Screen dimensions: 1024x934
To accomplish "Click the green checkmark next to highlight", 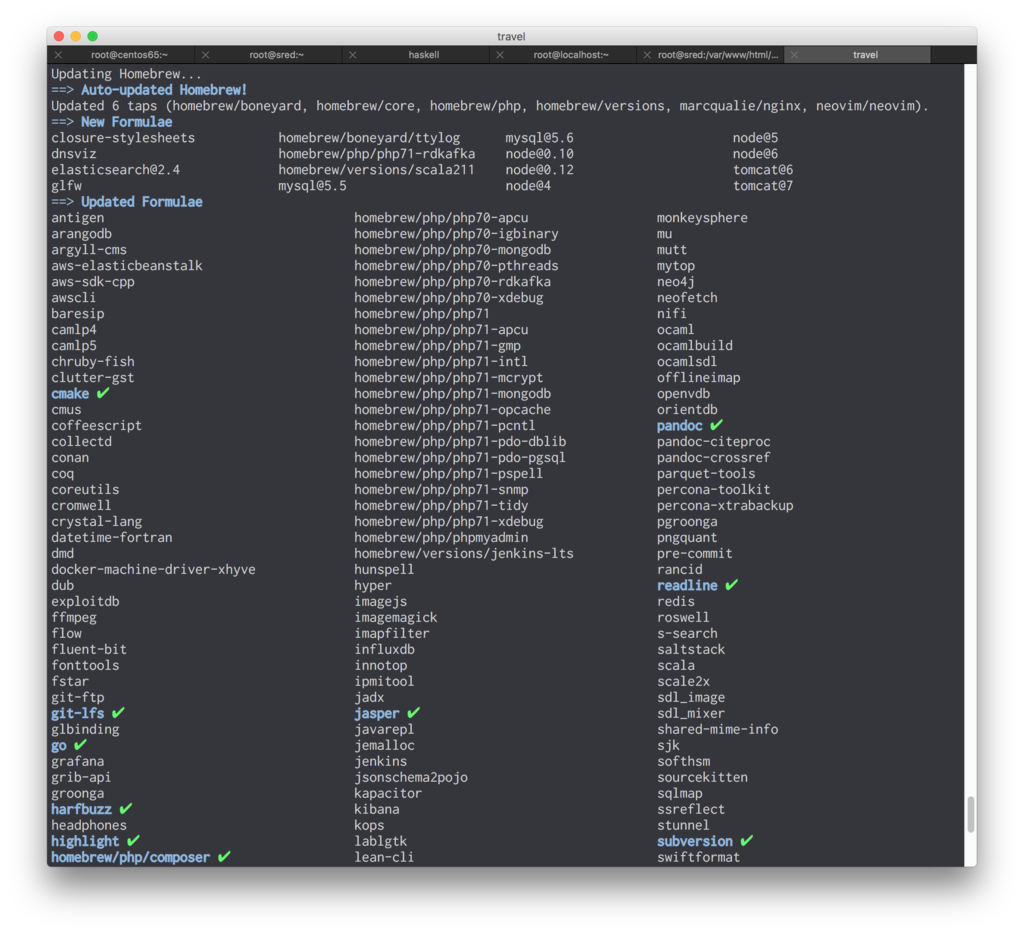I will (133, 841).
